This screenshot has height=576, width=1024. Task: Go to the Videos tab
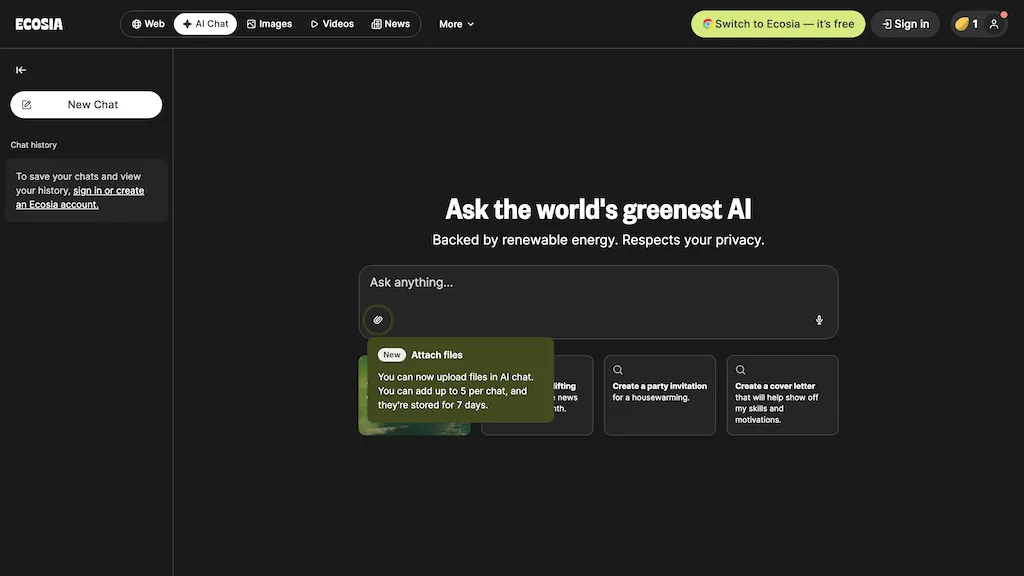[332, 24]
